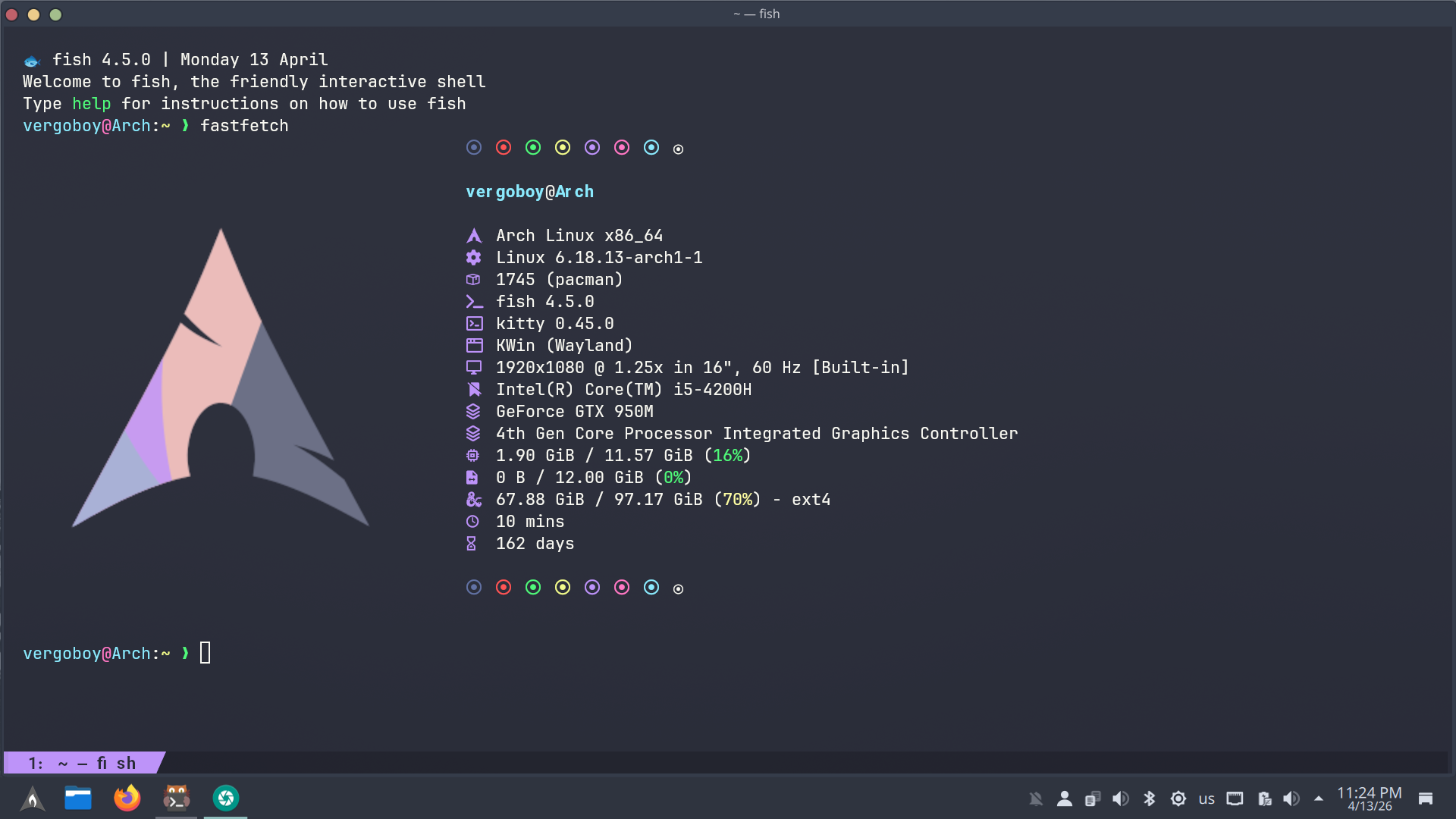Click the Arch icon beside 'Arch Linux x86_64'
The height and width of the screenshot is (819, 1456).
point(474,236)
